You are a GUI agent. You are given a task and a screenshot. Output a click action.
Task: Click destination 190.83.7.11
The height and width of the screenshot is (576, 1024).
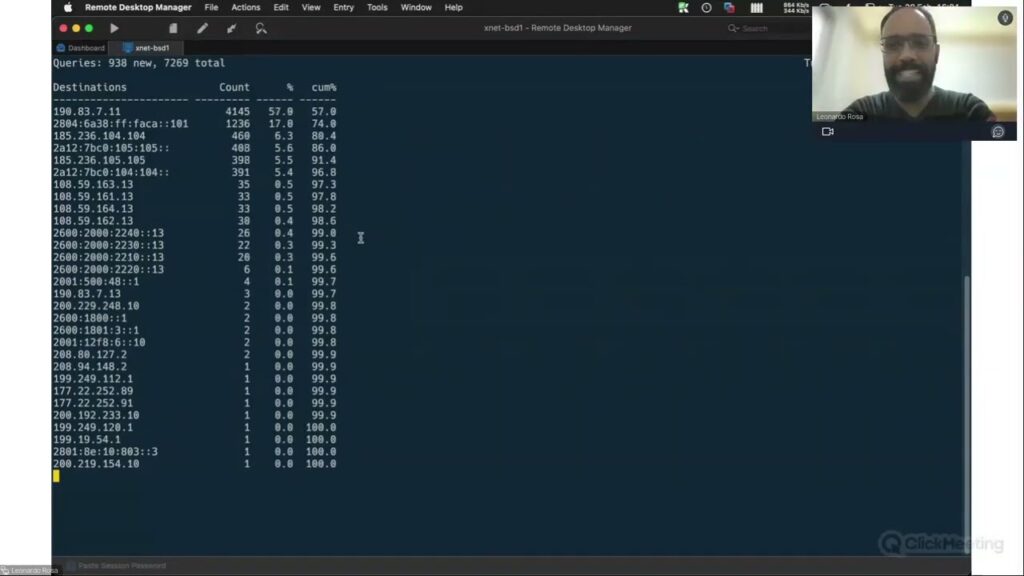pos(87,112)
